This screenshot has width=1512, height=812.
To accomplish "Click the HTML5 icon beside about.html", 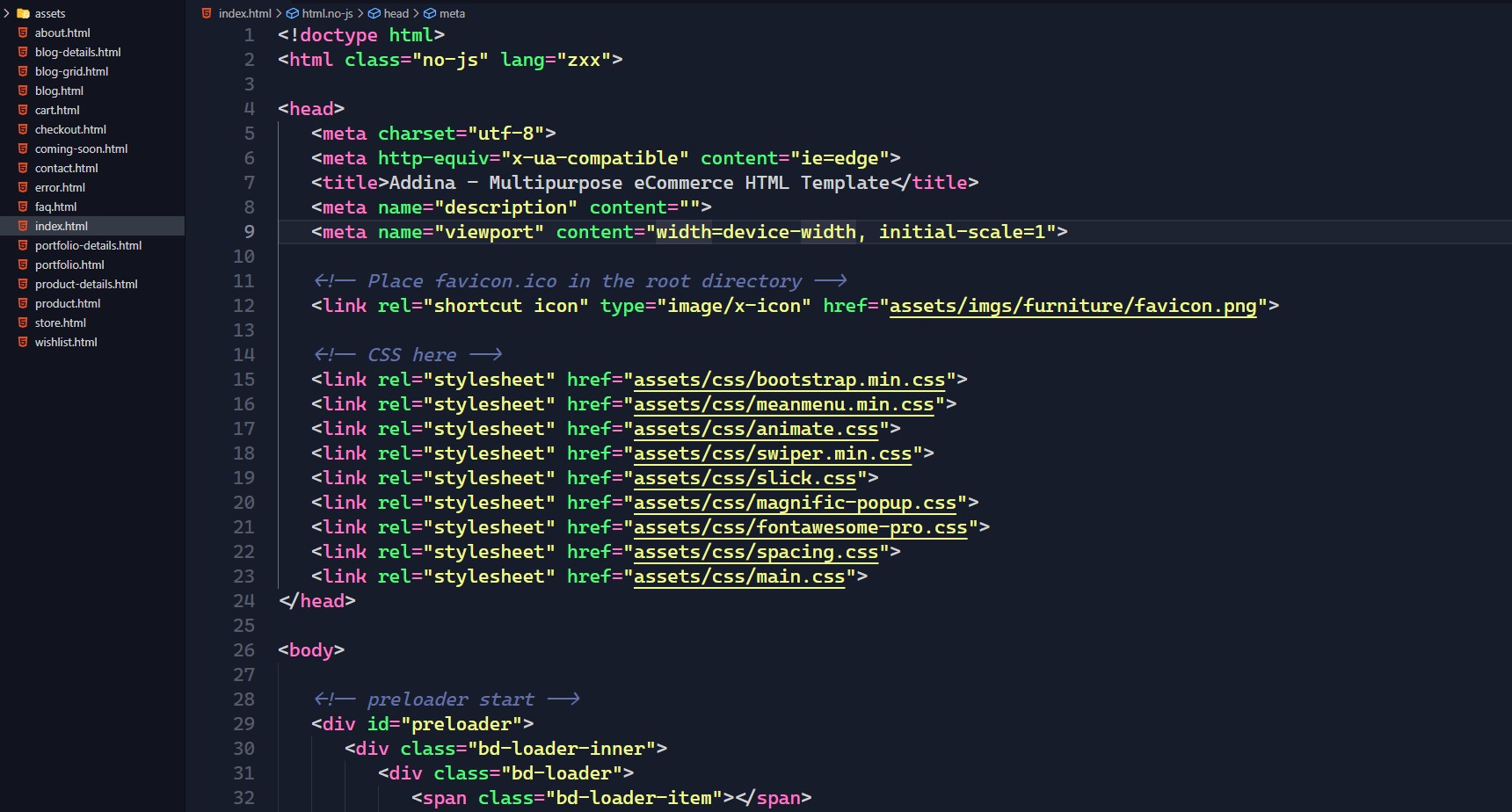I will (23, 33).
